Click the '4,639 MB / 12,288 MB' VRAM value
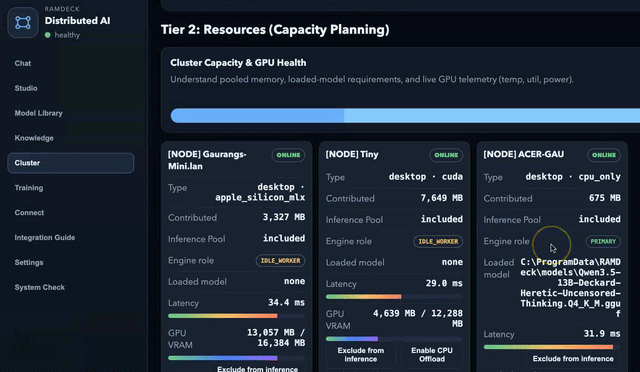This screenshot has width=640, height=372. coord(418,319)
